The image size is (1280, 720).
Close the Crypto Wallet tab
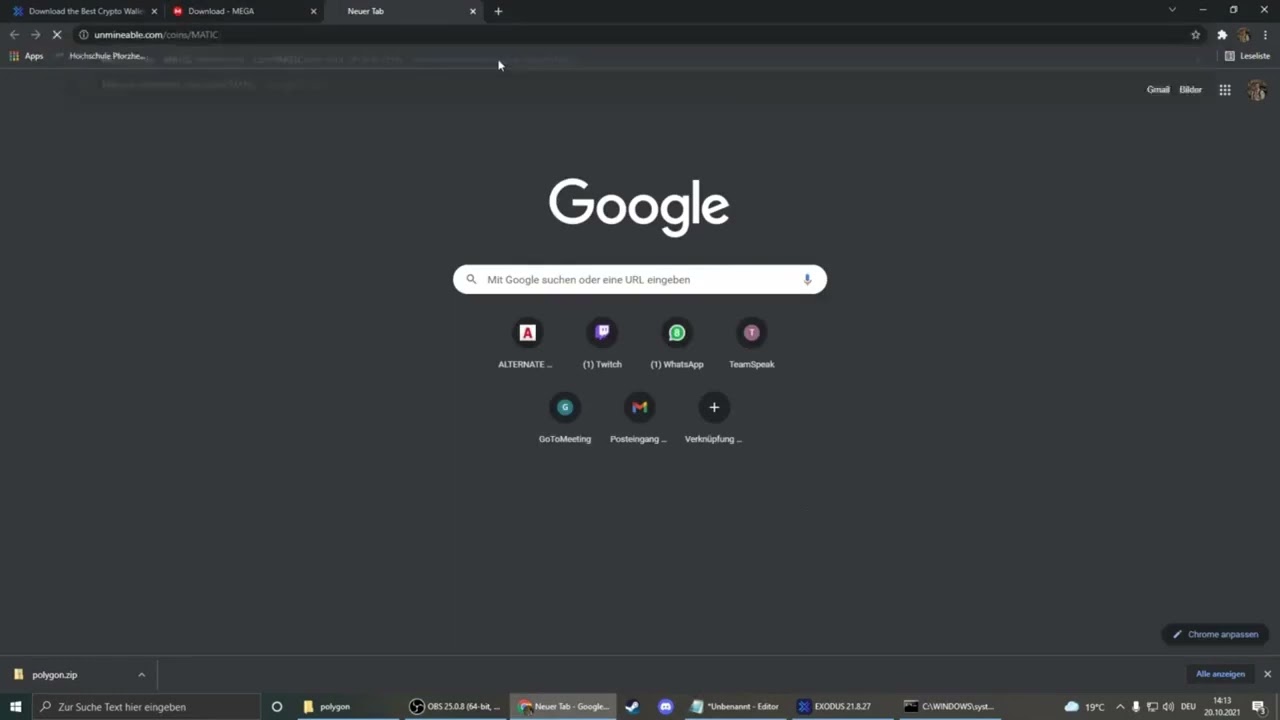click(x=154, y=11)
